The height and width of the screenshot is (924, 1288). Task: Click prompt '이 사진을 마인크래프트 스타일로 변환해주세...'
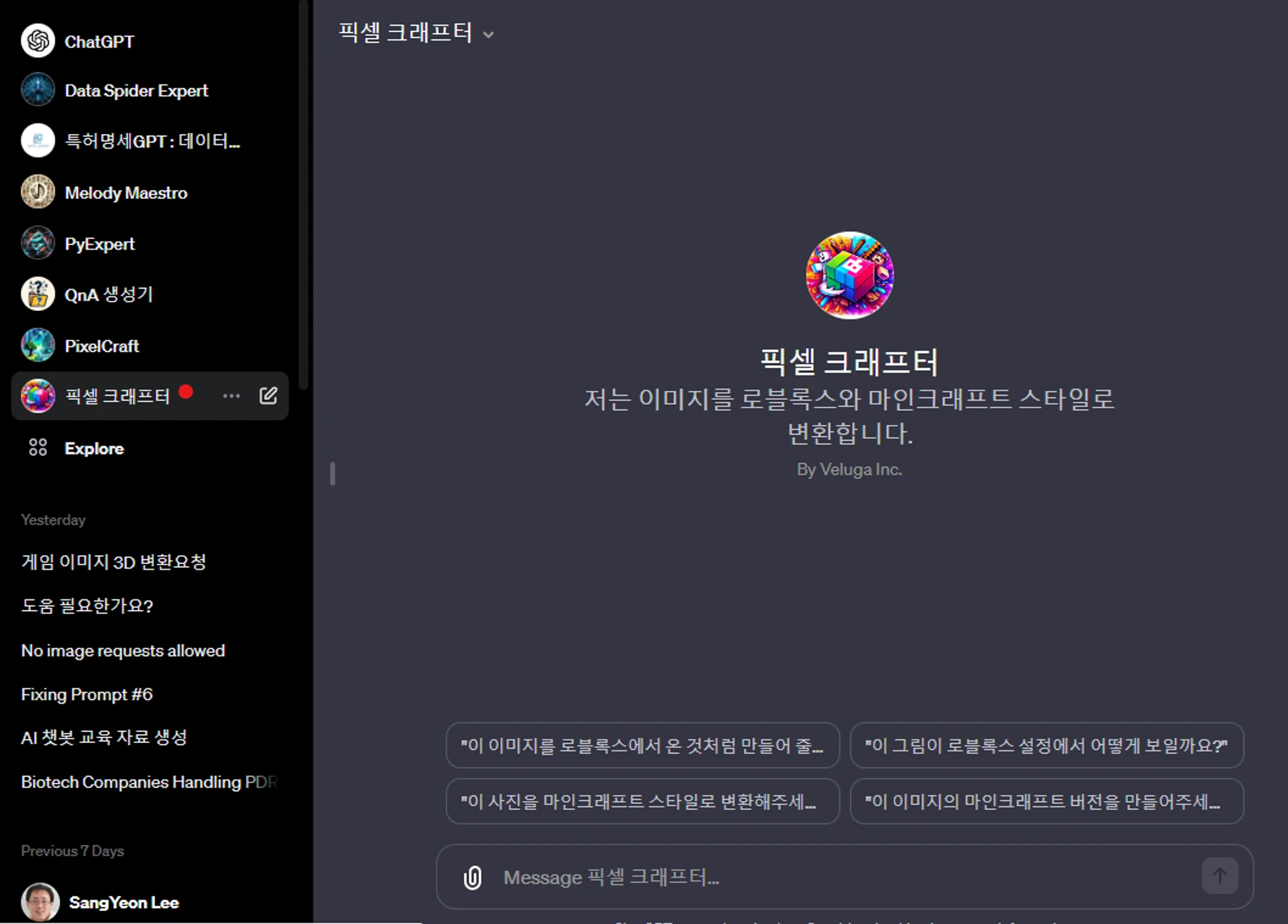pyautogui.click(x=642, y=801)
